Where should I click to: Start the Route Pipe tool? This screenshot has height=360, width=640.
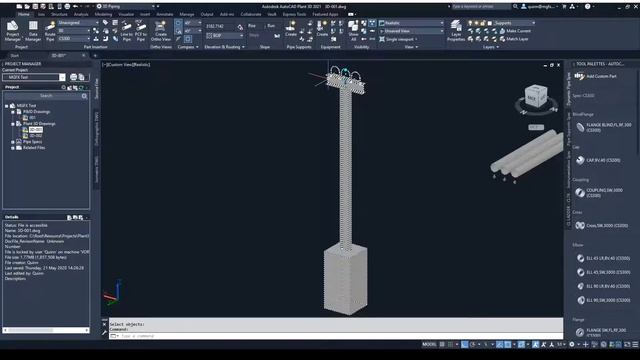click(50, 31)
